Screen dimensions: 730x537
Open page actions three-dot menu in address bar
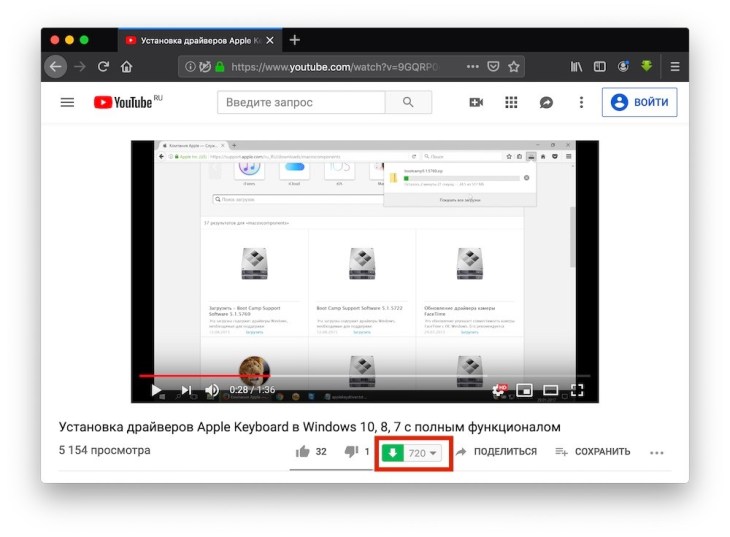pyautogui.click(x=473, y=67)
